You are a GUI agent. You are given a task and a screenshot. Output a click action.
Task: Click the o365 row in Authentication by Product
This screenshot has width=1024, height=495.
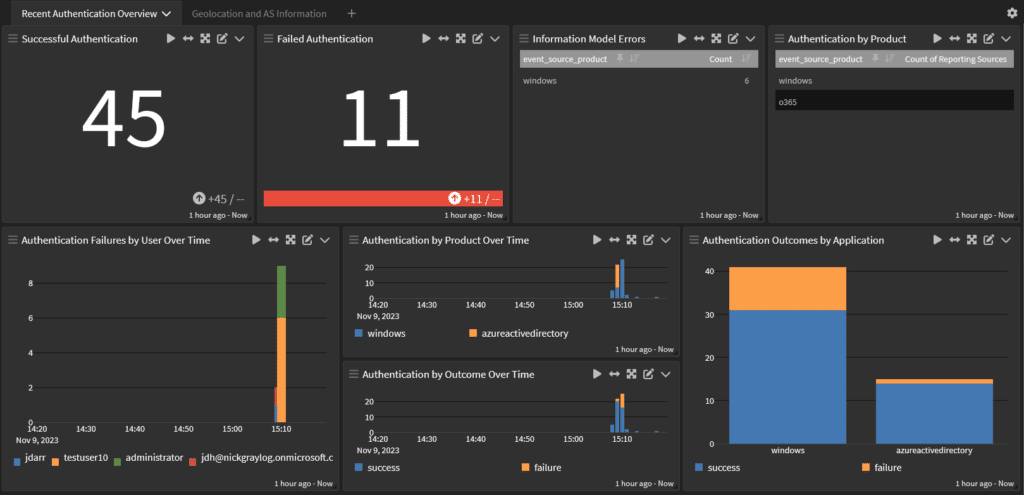click(894, 101)
